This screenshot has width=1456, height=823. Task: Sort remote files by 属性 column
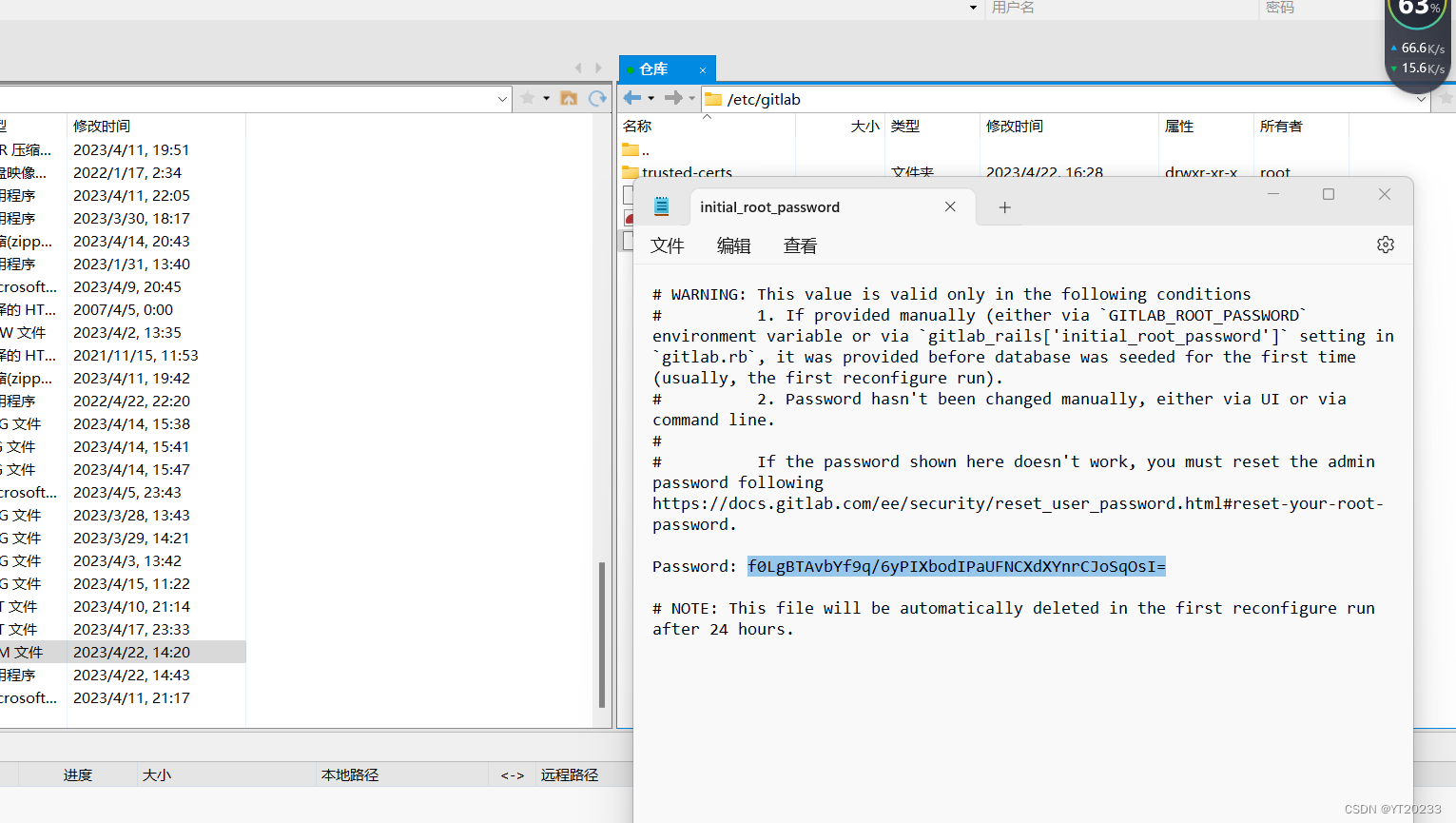click(x=1207, y=126)
